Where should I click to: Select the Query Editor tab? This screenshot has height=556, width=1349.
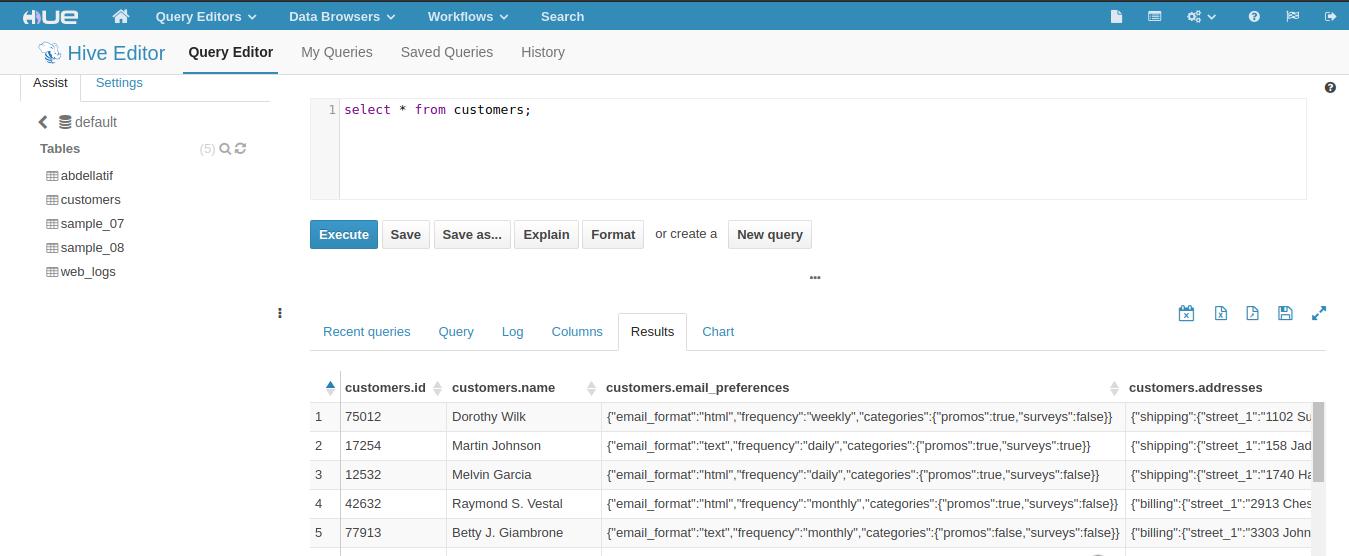231,52
